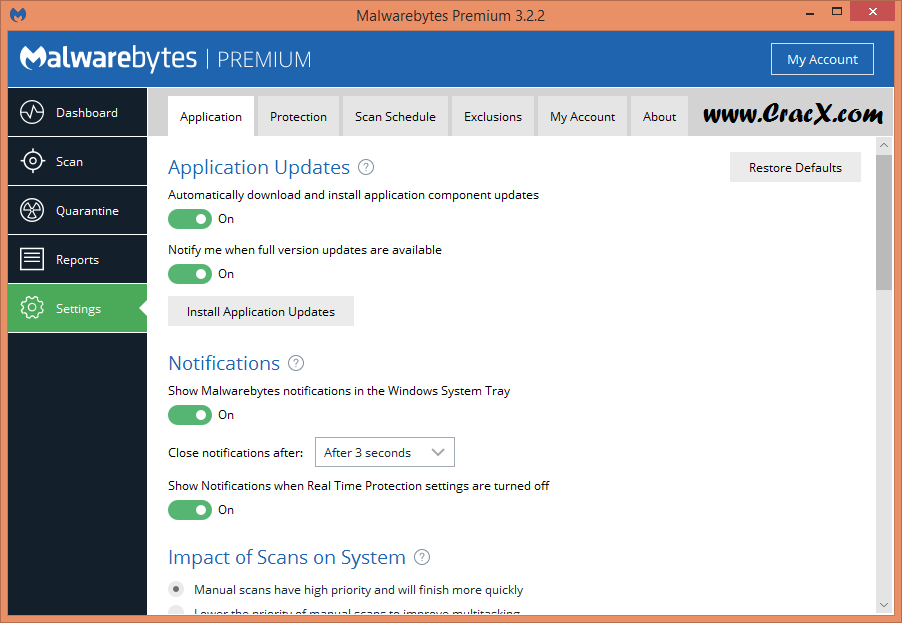
Task: Minimize the Malwarebytes window
Action: point(811,13)
